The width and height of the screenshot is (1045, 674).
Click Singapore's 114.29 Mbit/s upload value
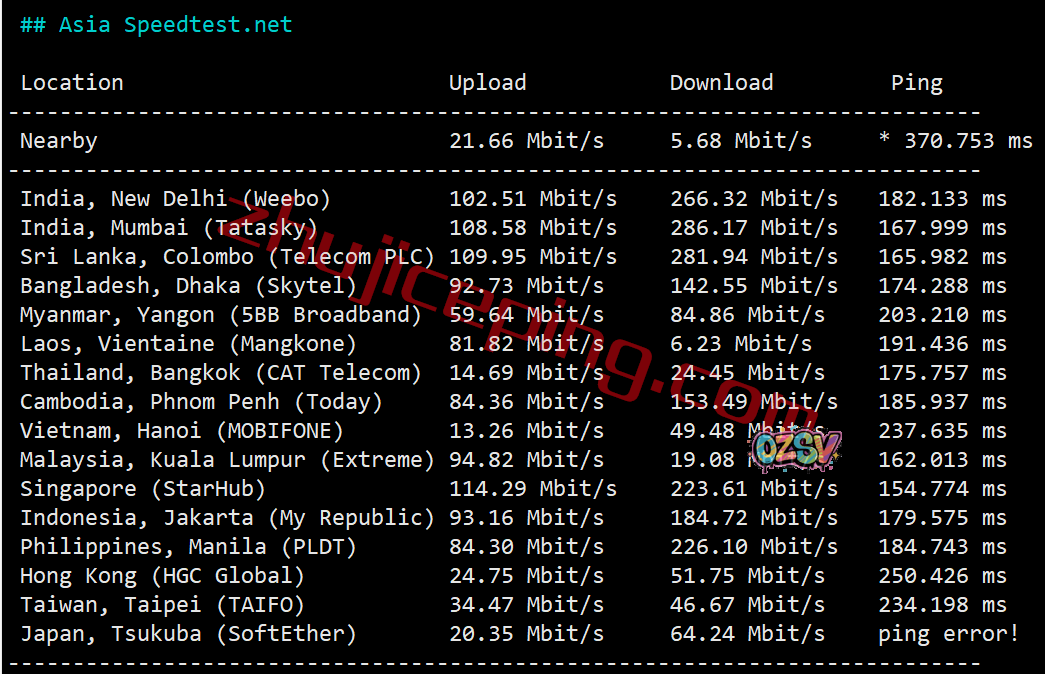[532, 489]
